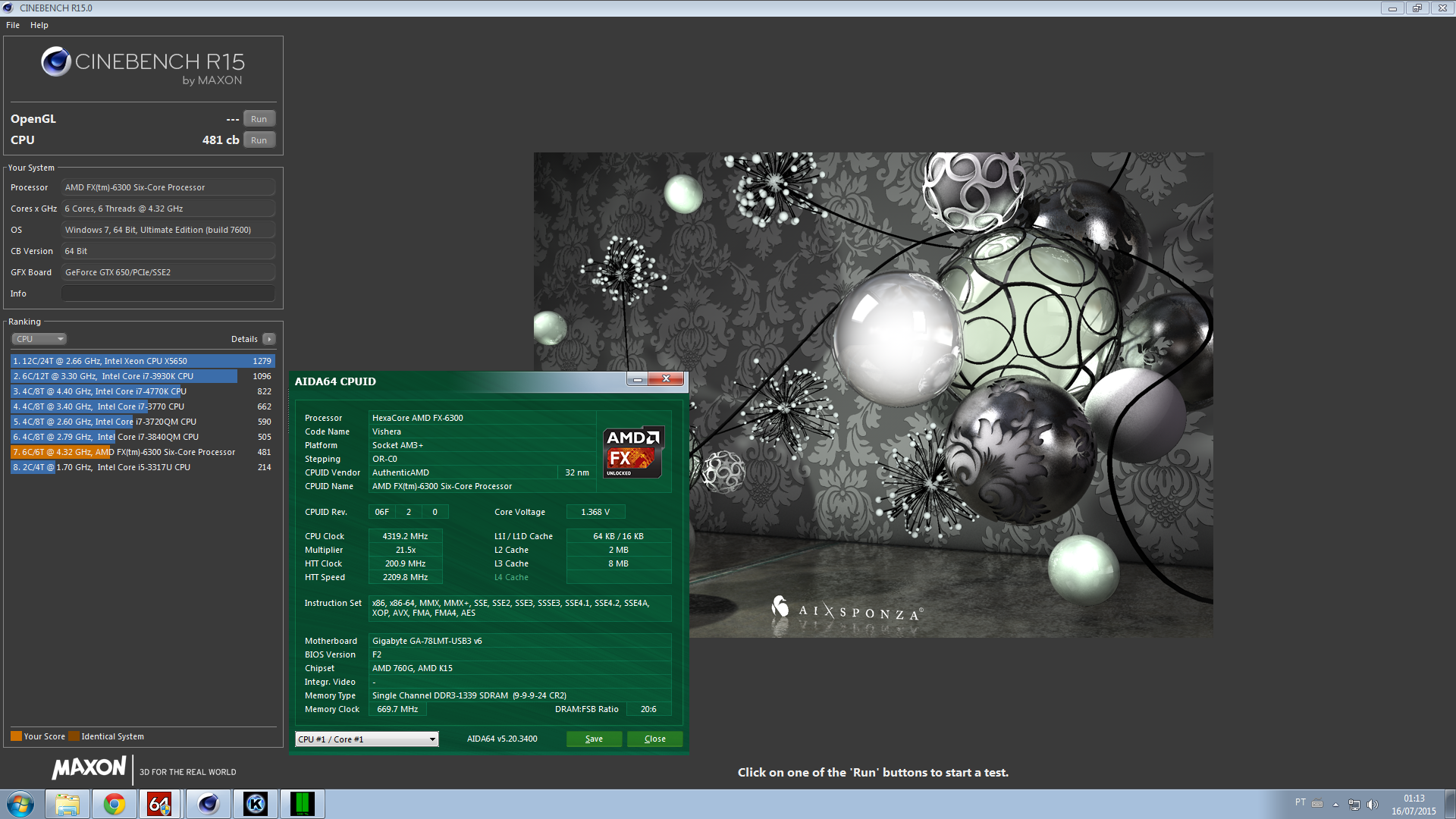
Task: Click the Cinebench R15 logo icon
Action: tap(56, 61)
